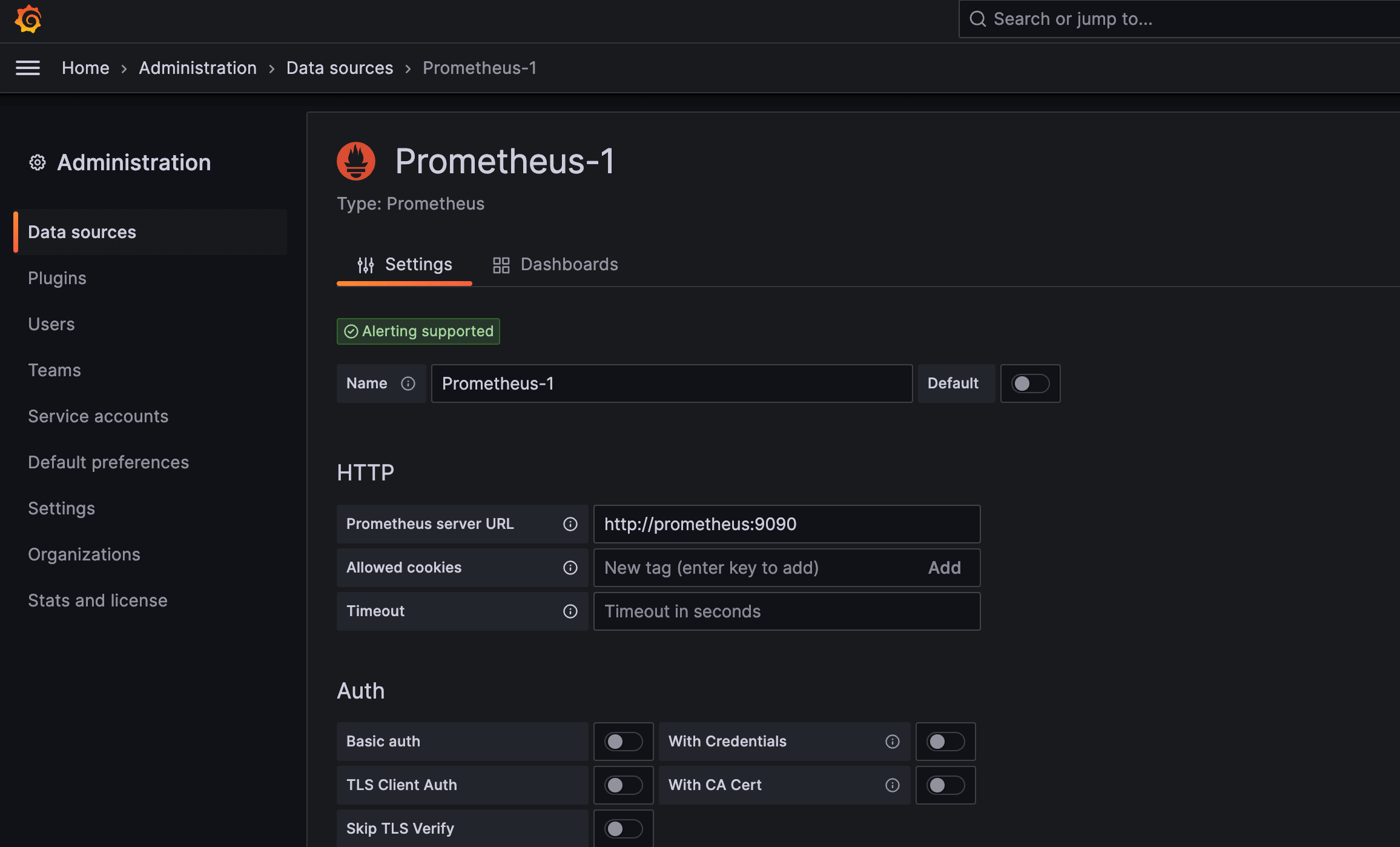Show info for Allowed cookies
1400x847 pixels.
570,568
